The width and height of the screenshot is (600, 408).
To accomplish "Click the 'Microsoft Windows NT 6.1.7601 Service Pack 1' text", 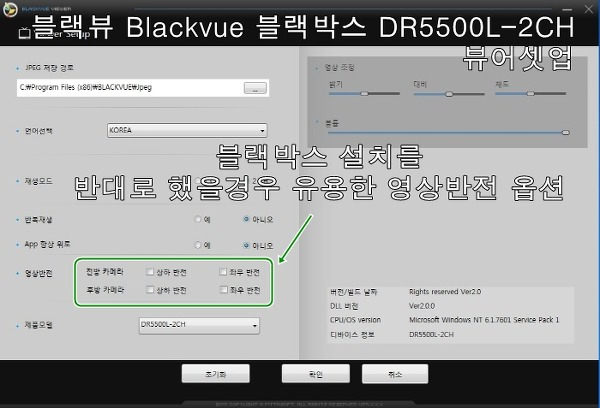I will tap(484, 320).
